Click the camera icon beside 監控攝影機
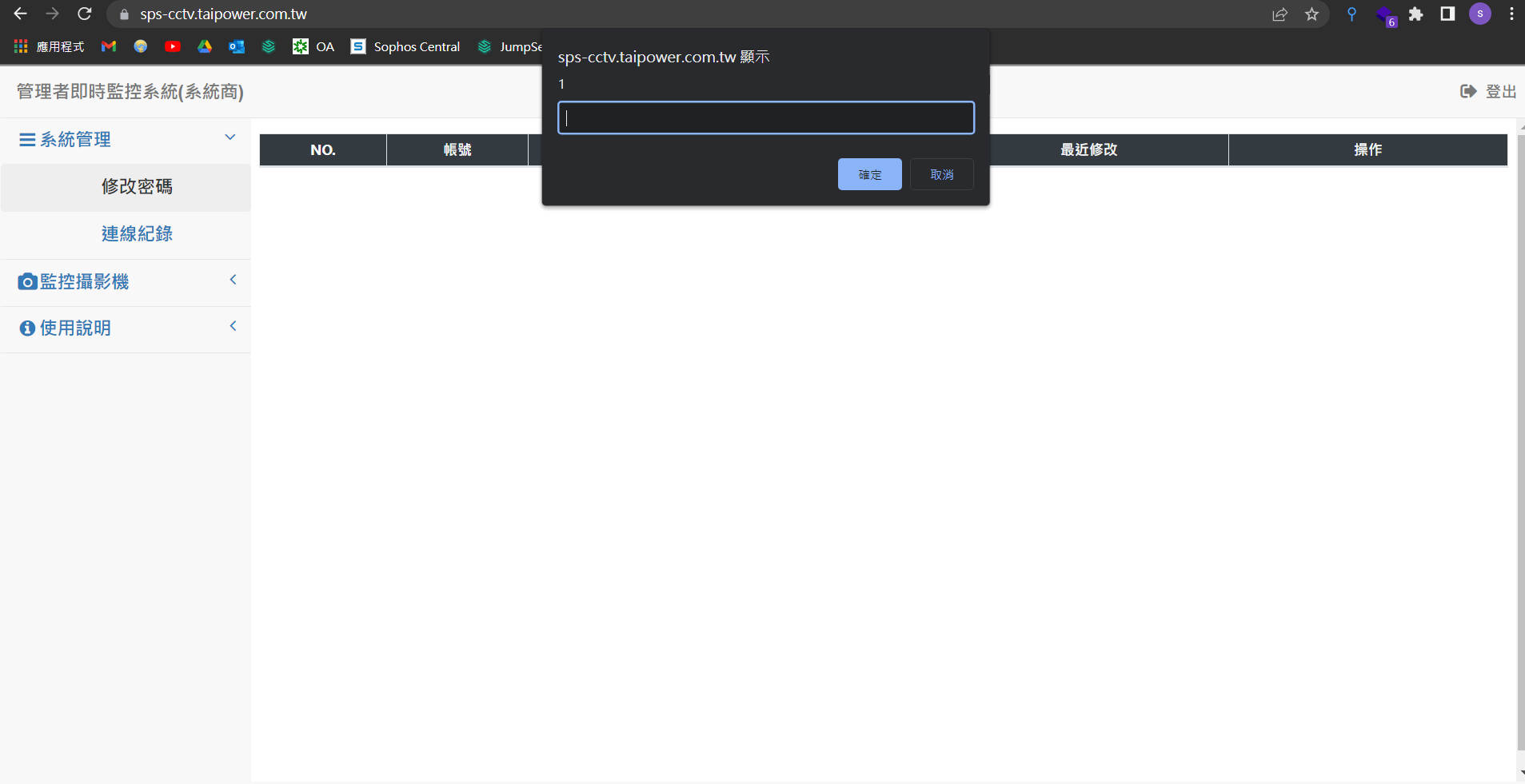1525x784 pixels. coord(27,281)
